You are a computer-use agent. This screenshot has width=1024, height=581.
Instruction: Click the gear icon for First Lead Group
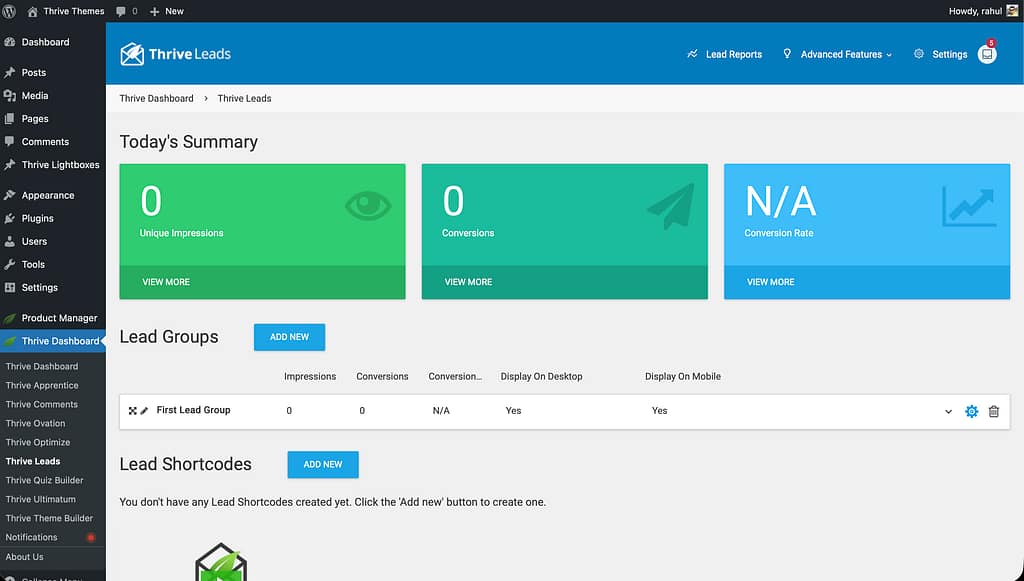click(971, 411)
